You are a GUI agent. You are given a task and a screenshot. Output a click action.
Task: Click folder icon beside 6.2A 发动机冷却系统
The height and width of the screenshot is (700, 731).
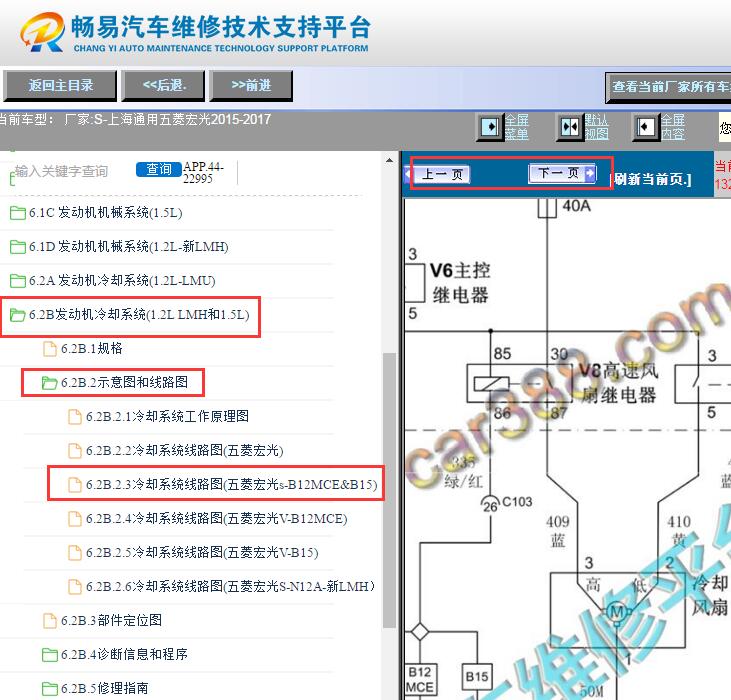point(18,281)
